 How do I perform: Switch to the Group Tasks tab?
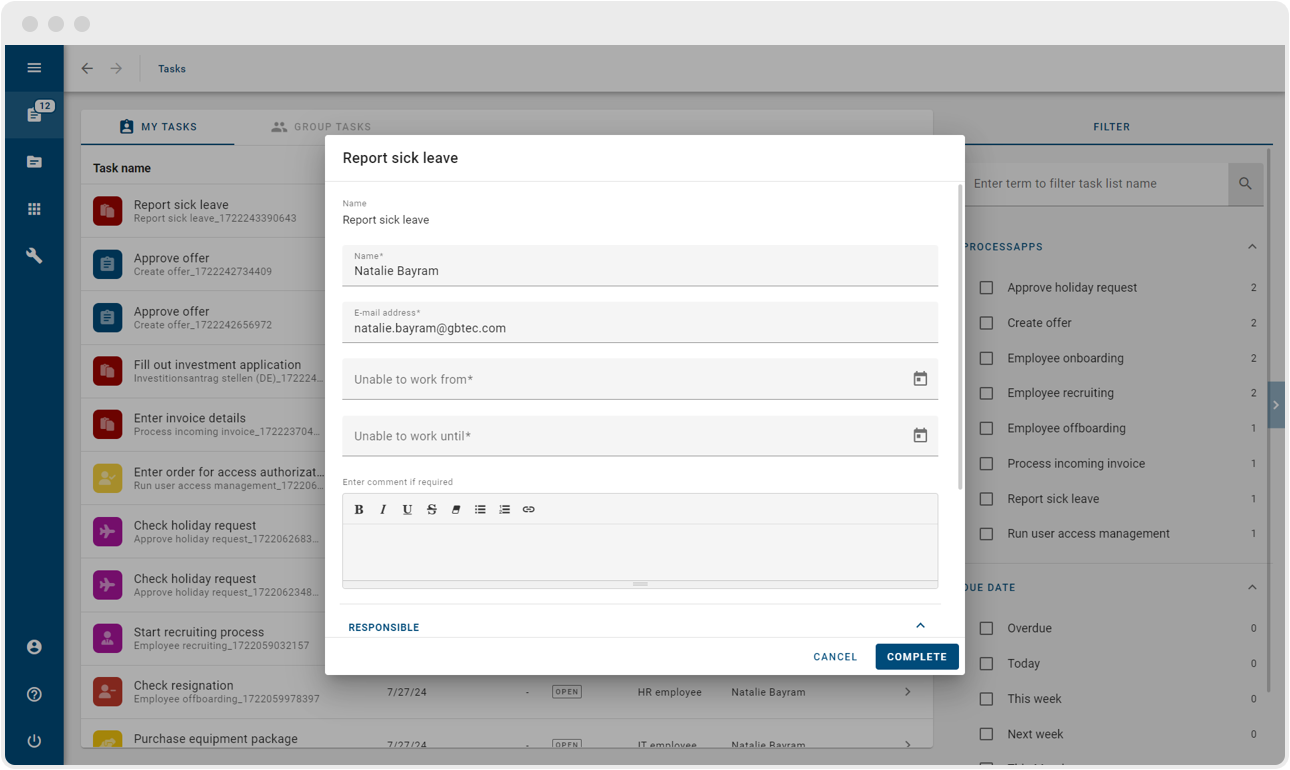coord(321,127)
